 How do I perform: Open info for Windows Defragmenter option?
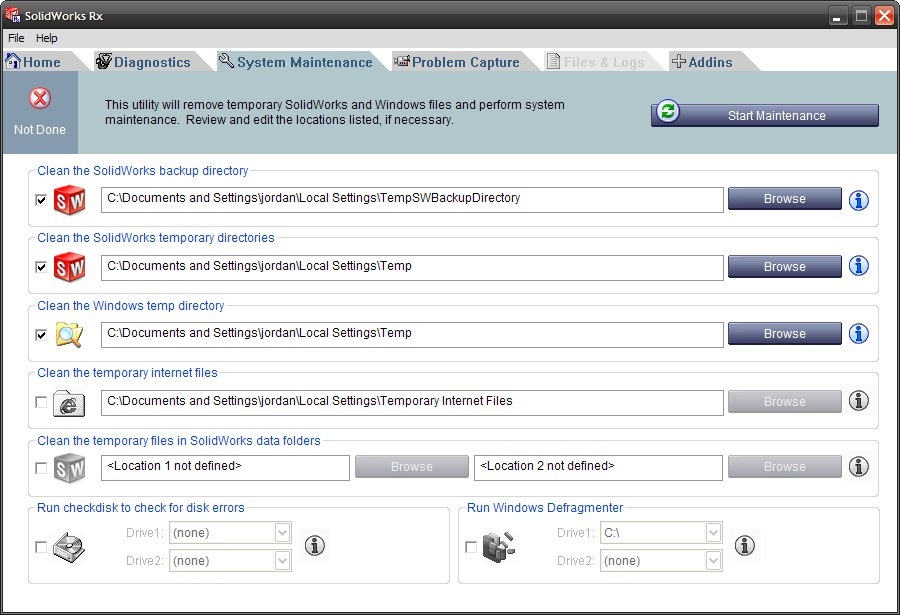744,545
